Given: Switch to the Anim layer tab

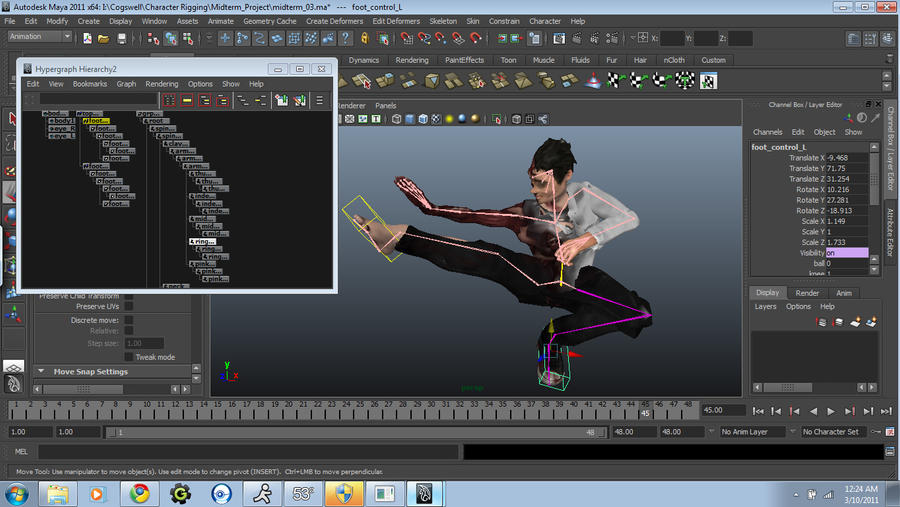Looking at the screenshot, I should pyautogui.click(x=844, y=293).
